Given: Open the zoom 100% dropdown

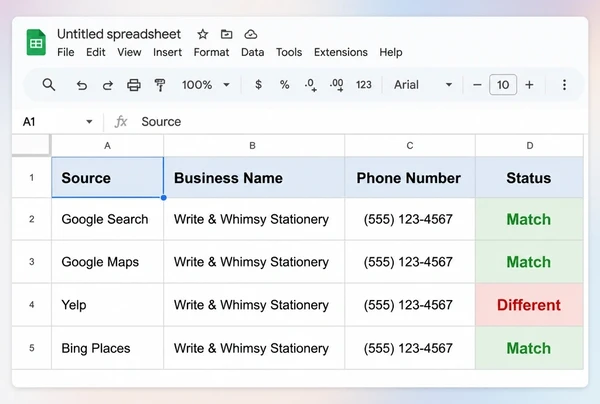Looking at the screenshot, I should (206, 85).
